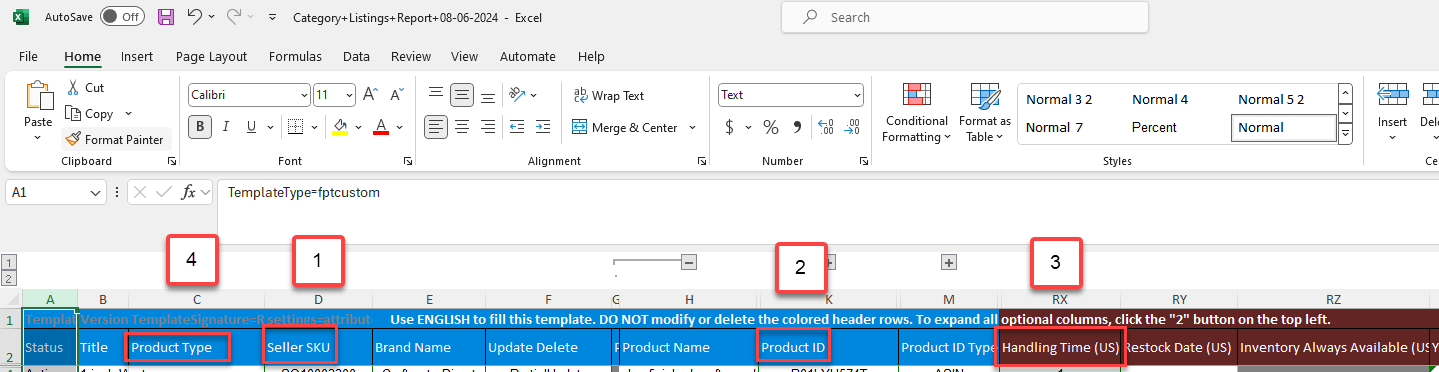Expand the cell styles gallery More arrow
1439x372 pixels.
click(x=1345, y=133)
